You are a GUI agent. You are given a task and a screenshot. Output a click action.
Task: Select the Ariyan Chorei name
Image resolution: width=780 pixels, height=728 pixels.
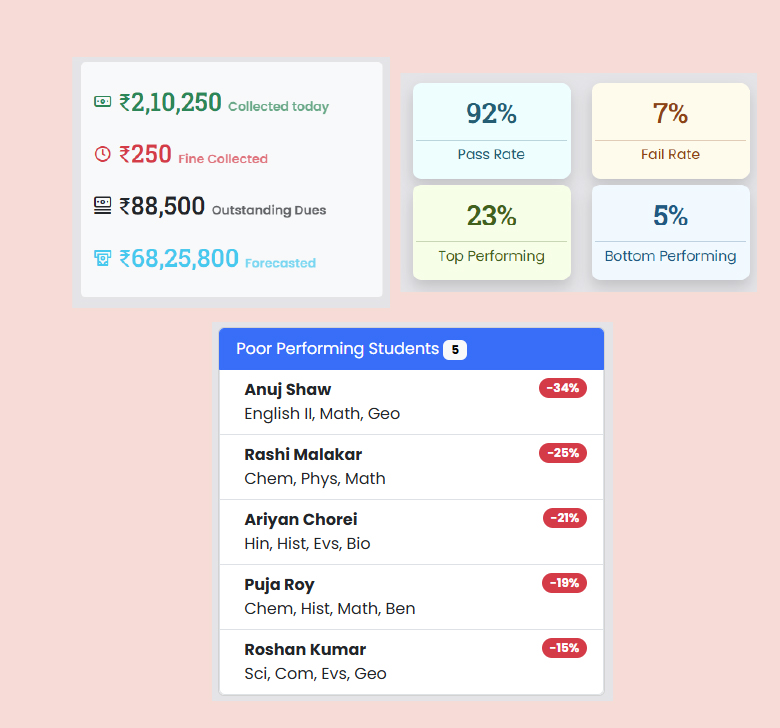(300, 520)
